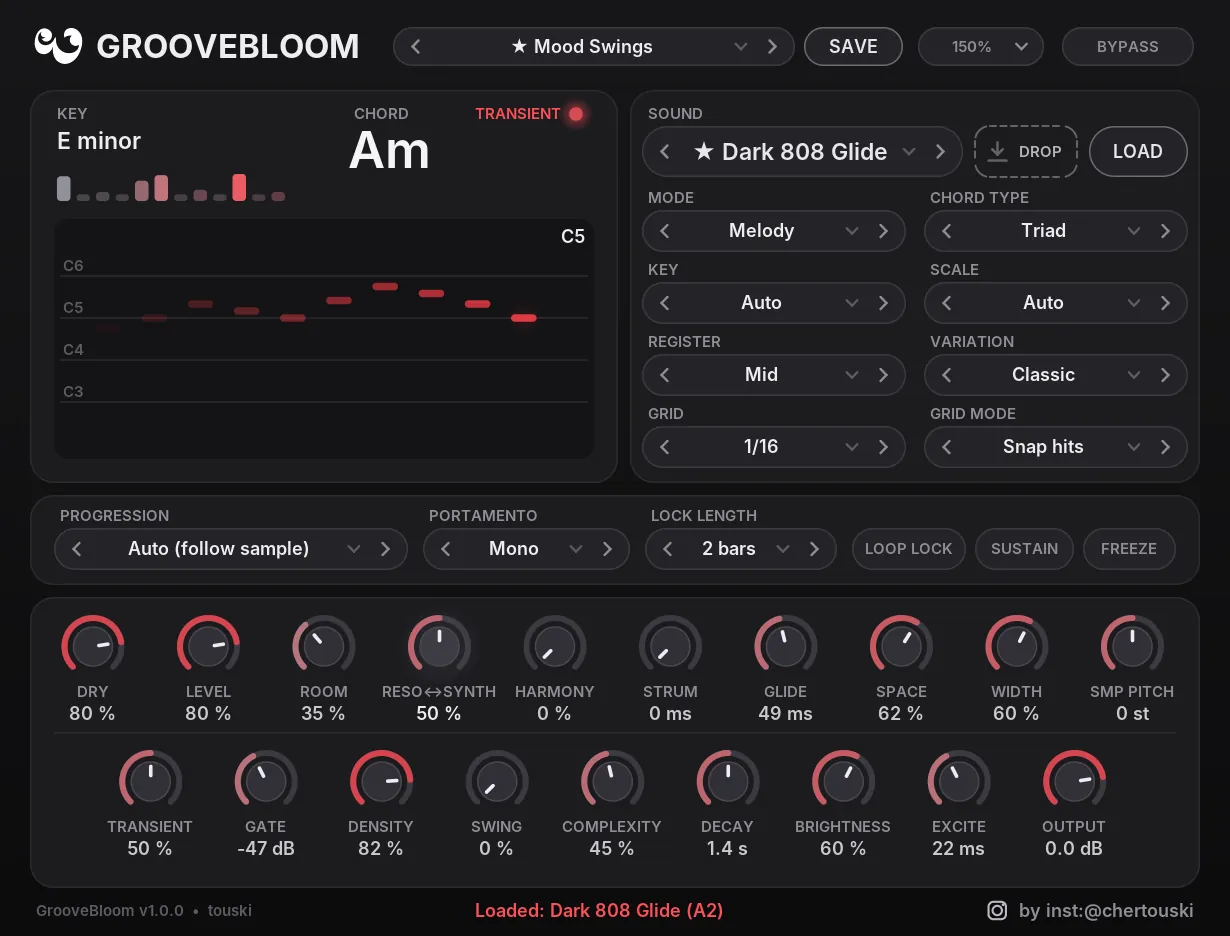
Task: Expand the Dark 808 Glide sound list
Action: [803, 151]
